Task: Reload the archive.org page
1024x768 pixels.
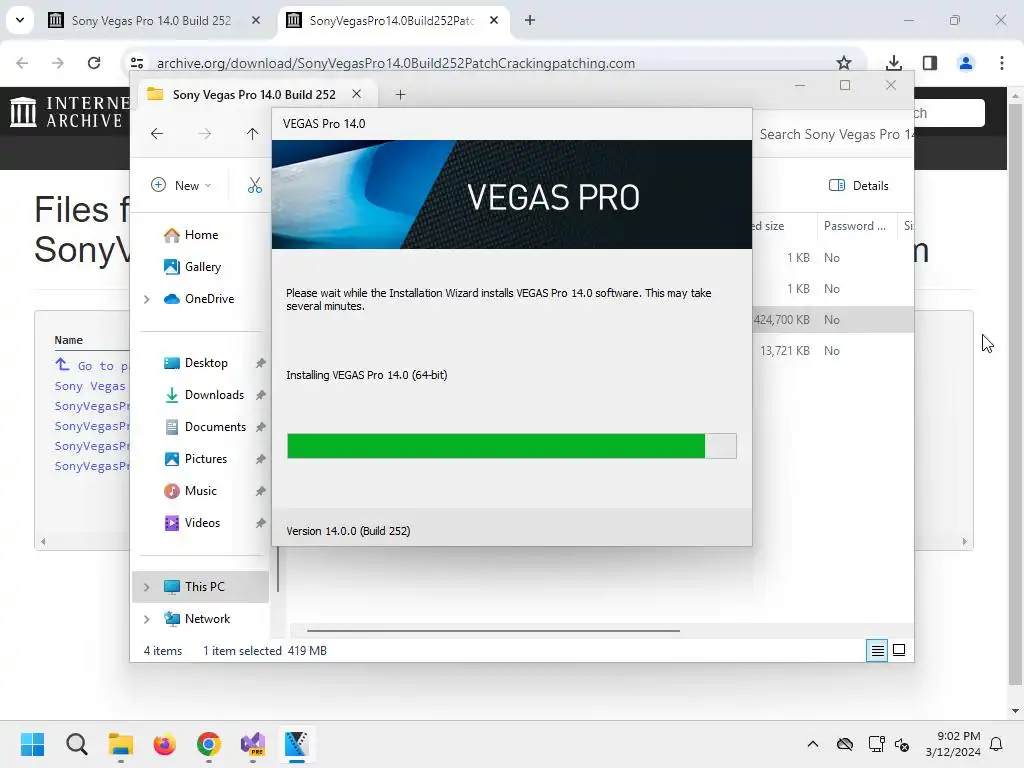Action: (94, 63)
